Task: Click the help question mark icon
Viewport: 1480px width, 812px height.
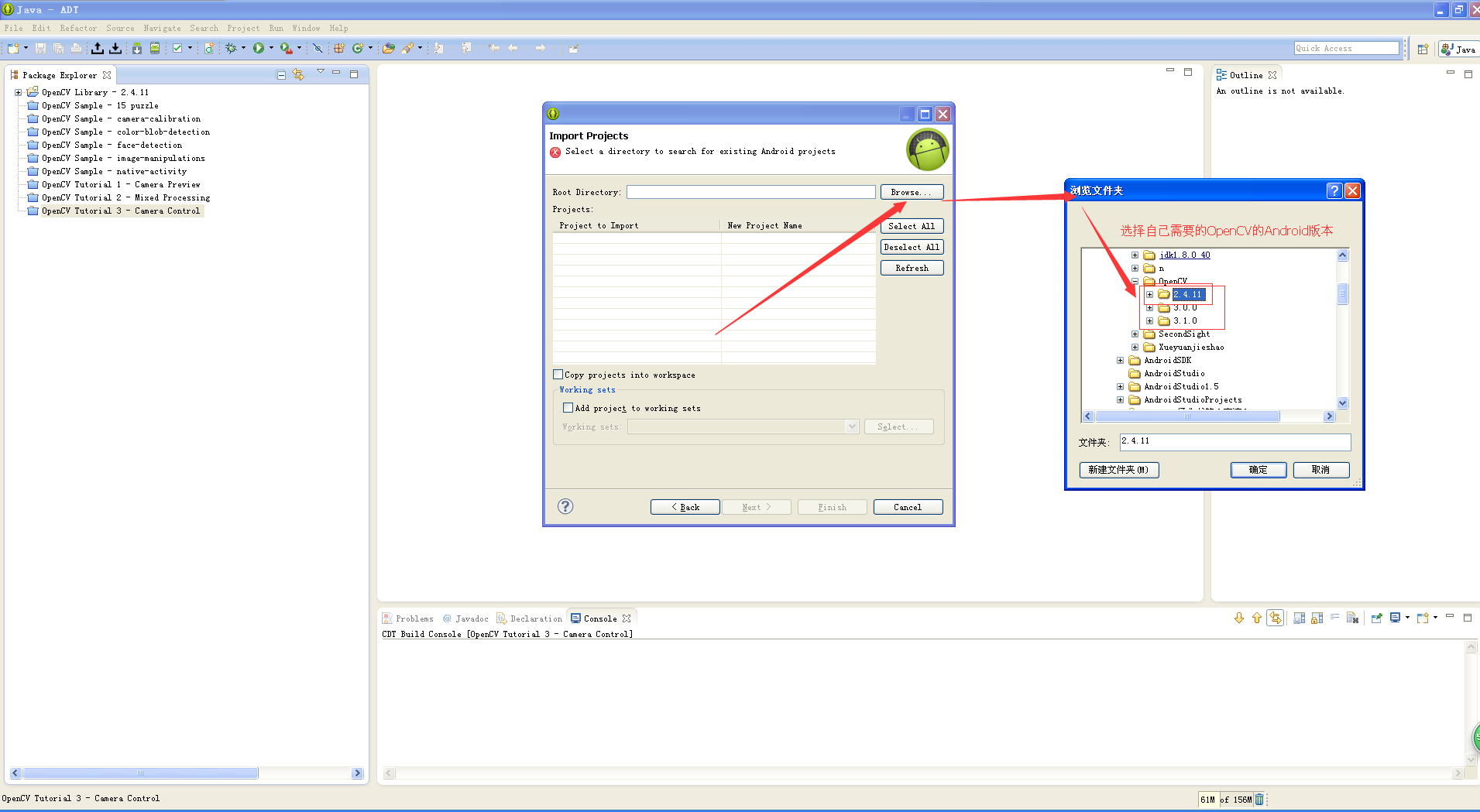Action: (565, 506)
